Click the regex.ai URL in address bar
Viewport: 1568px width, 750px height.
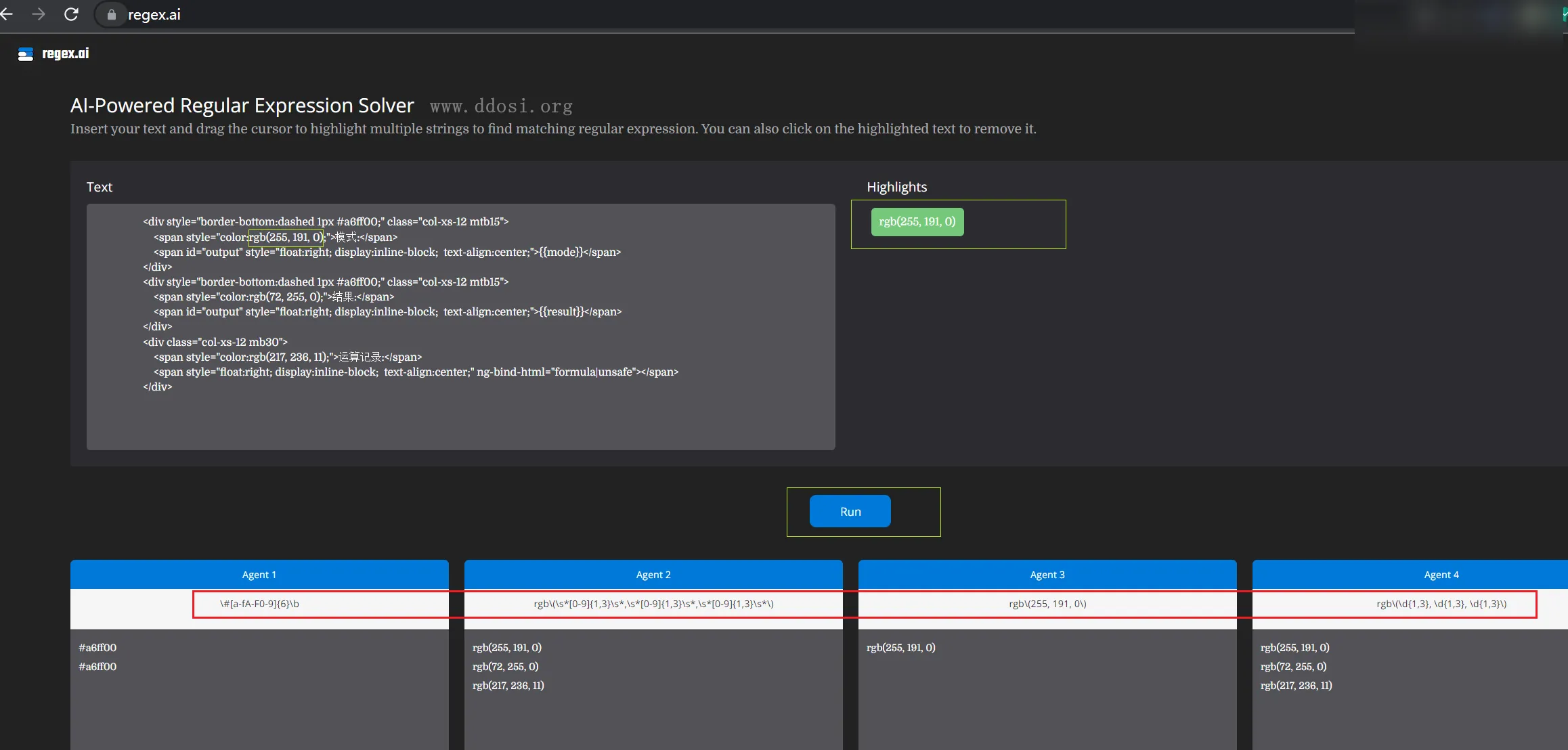(154, 15)
